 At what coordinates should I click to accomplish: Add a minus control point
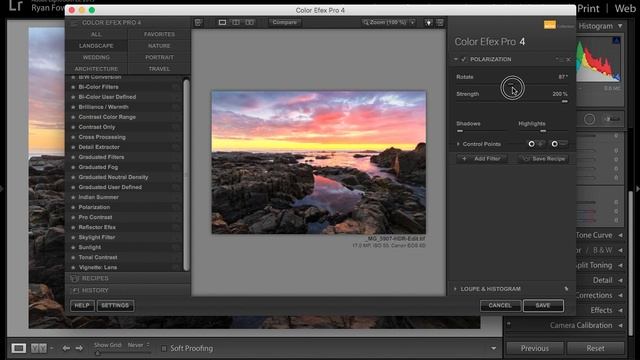click(559, 144)
